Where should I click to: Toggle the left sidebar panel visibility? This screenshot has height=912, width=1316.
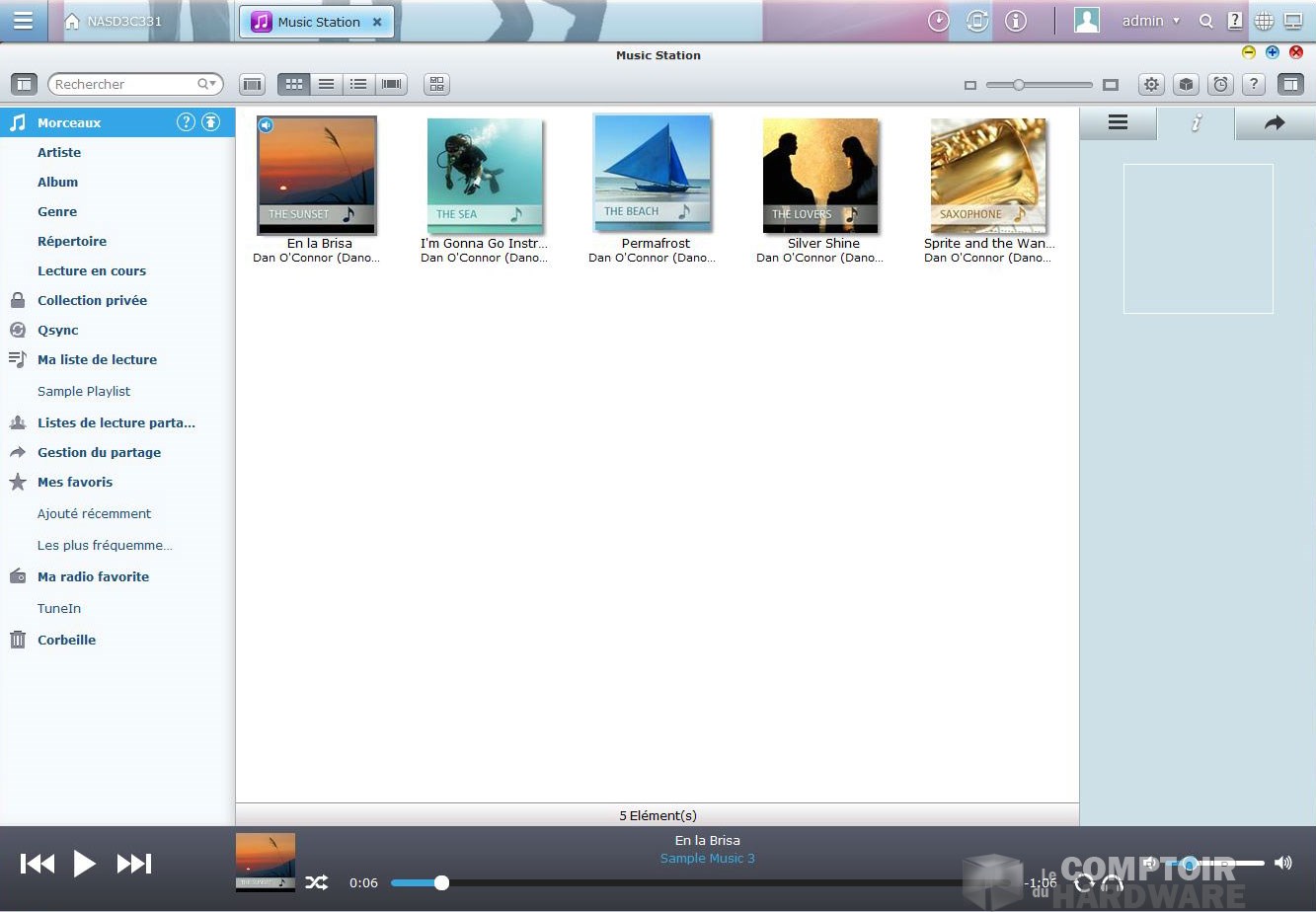click(25, 85)
